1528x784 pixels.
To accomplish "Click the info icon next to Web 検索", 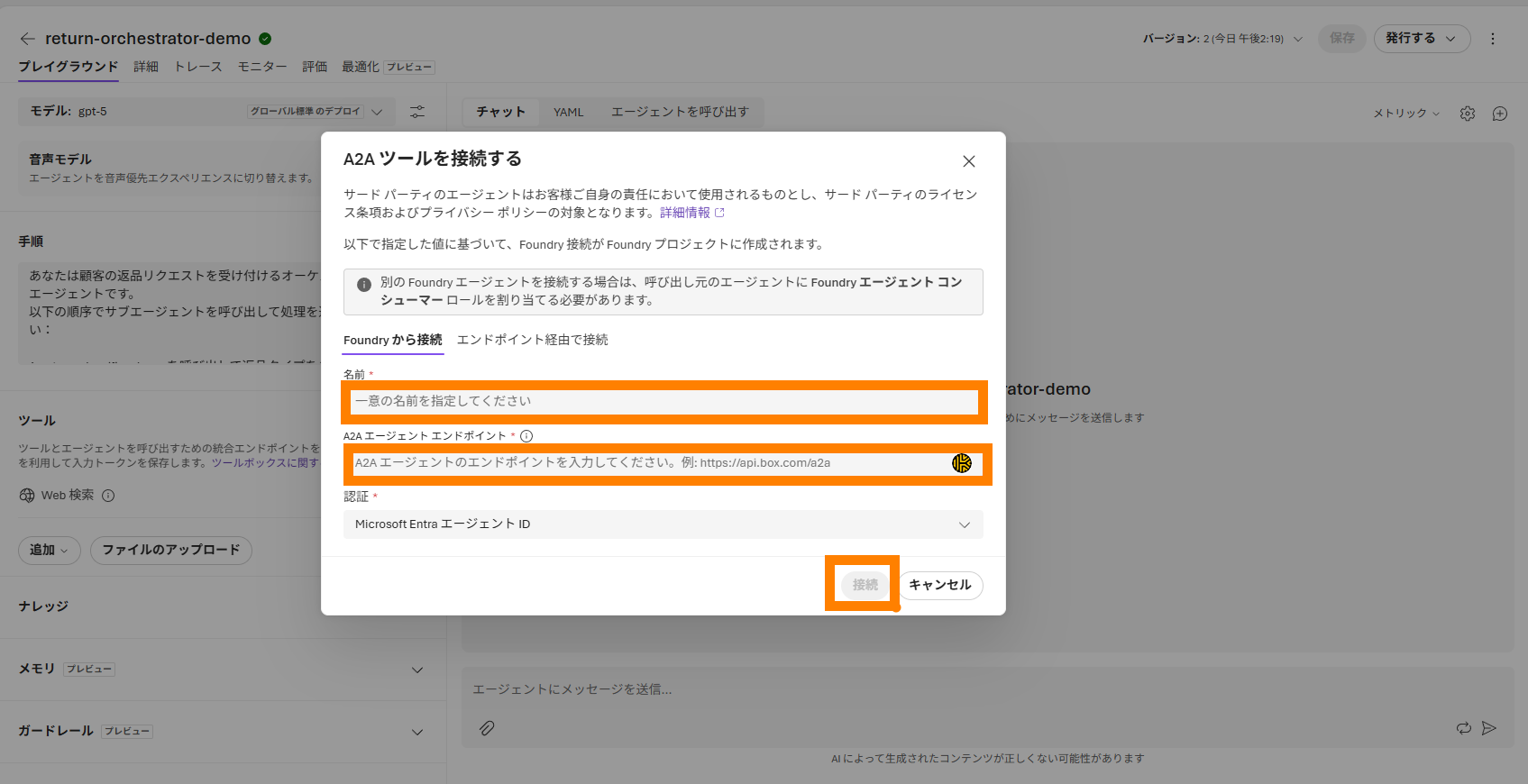I will pyautogui.click(x=108, y=496).
